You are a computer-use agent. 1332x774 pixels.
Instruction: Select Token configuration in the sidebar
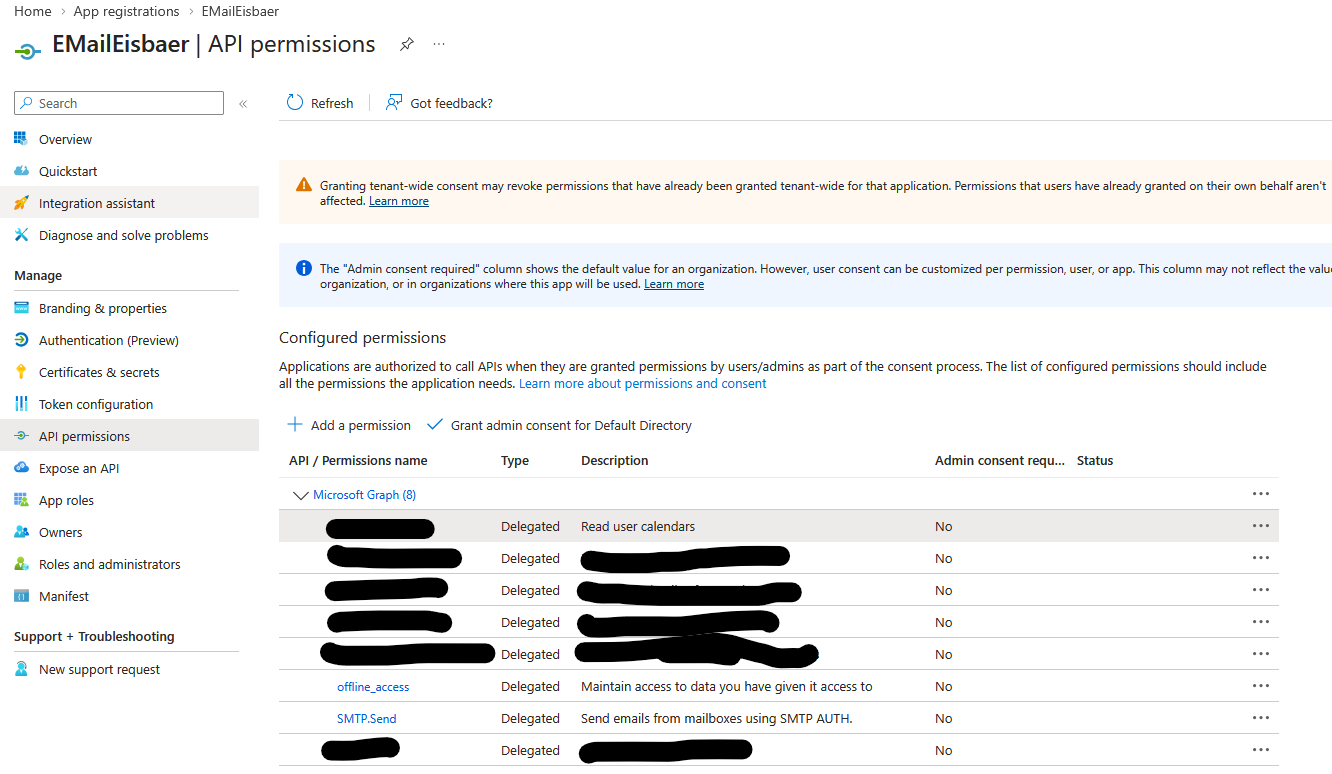coord(129,404)
